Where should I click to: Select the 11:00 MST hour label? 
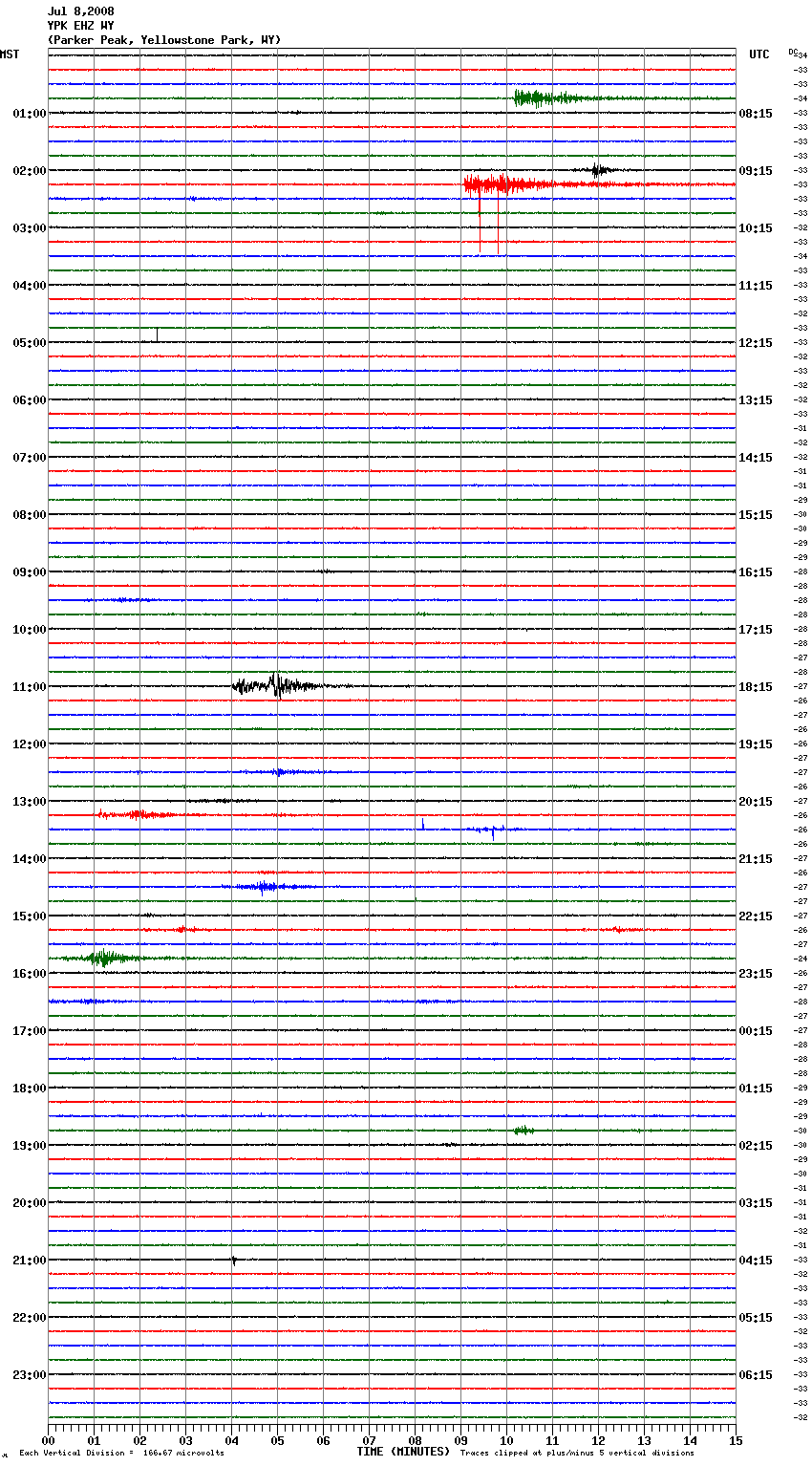[x=30, y=687]
